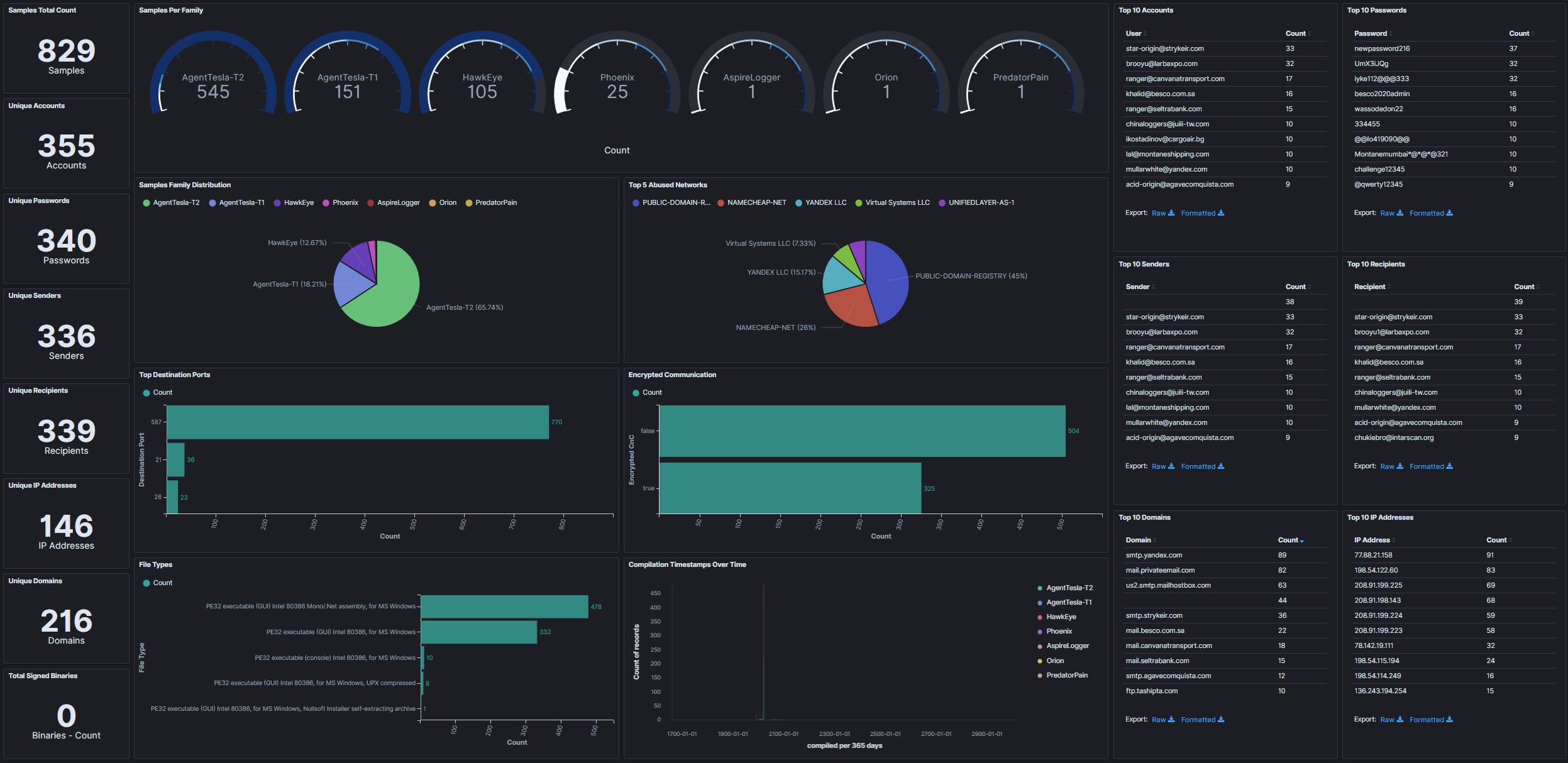This screenshot has width=1568, height=763.
Task: Export Top 10 IP Addresses as Formatted
Action: tap(1430, 720)
